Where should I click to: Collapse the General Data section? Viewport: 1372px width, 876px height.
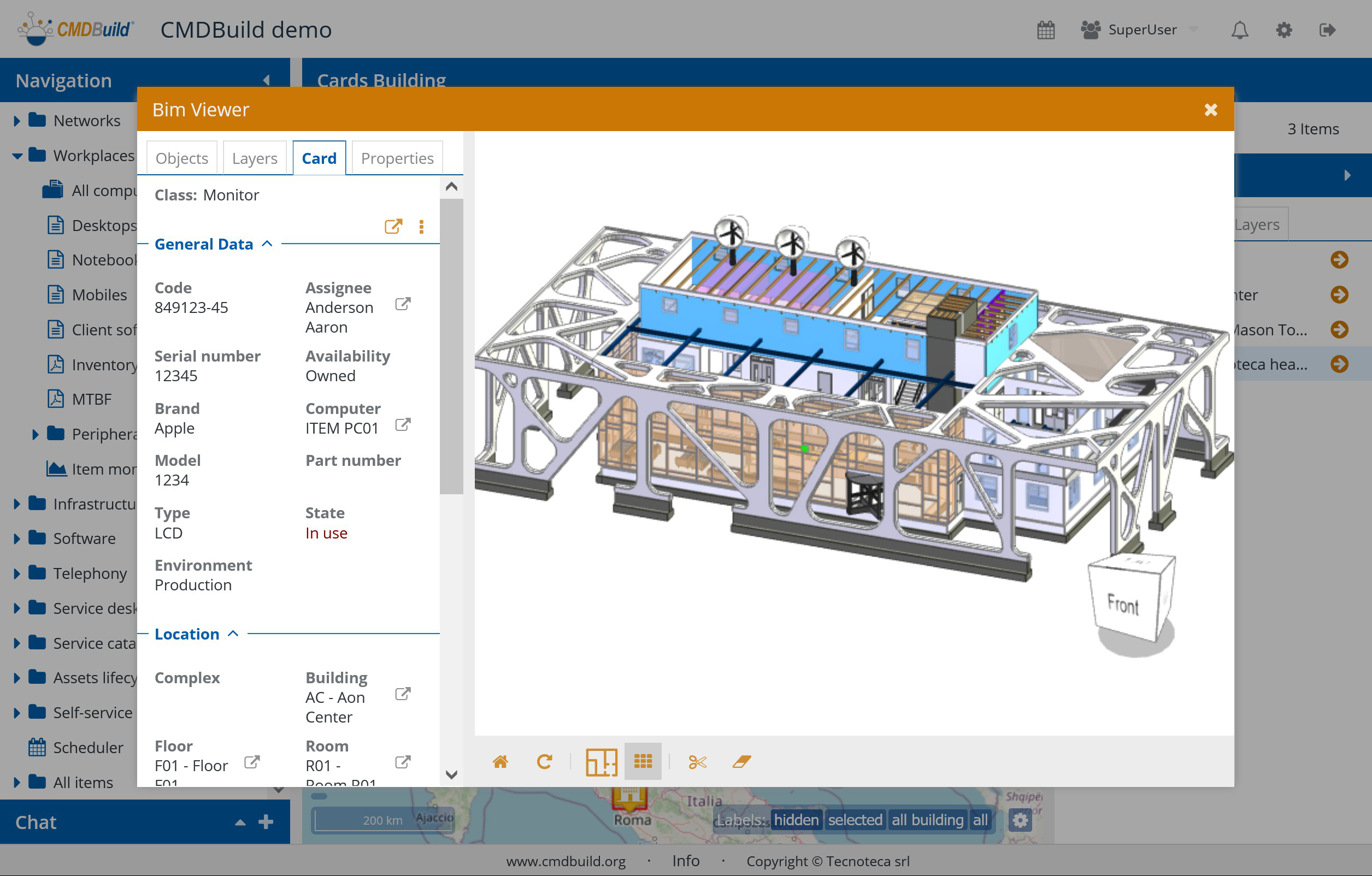pos(267,244)
